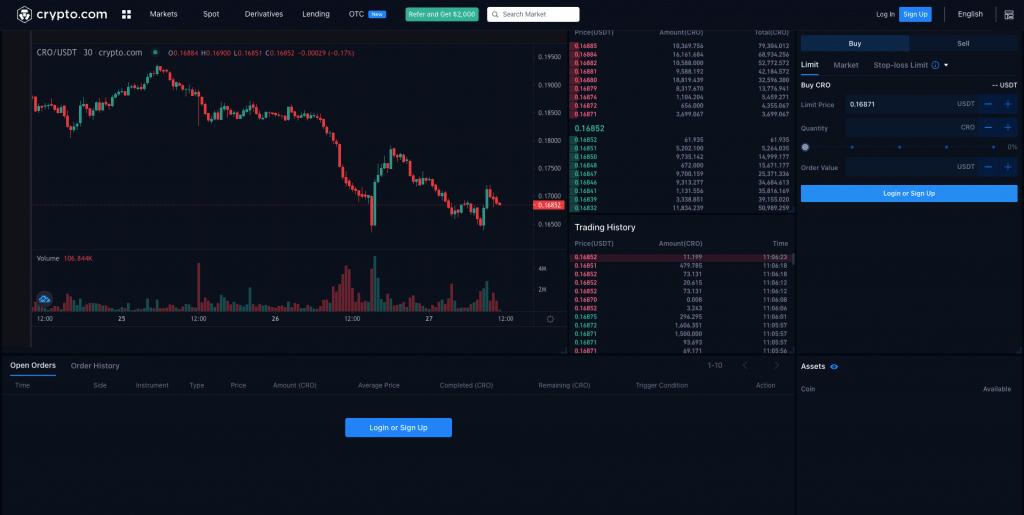The image size is (1024, 515).
Task: Click trade history row at 11:06:23
Action: (x=680, y=257)
